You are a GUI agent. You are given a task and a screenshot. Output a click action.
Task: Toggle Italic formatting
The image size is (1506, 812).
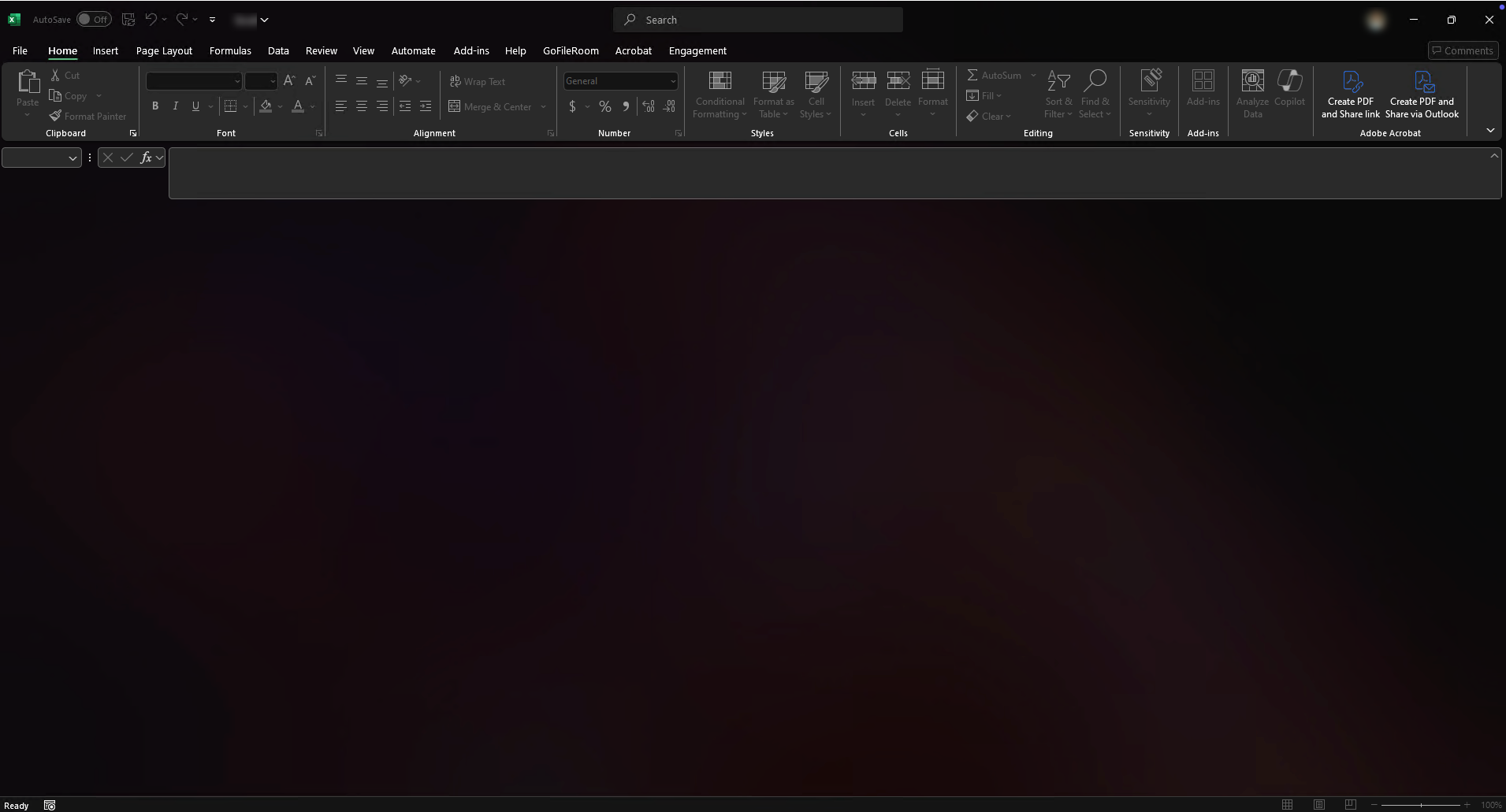(175, 106)
